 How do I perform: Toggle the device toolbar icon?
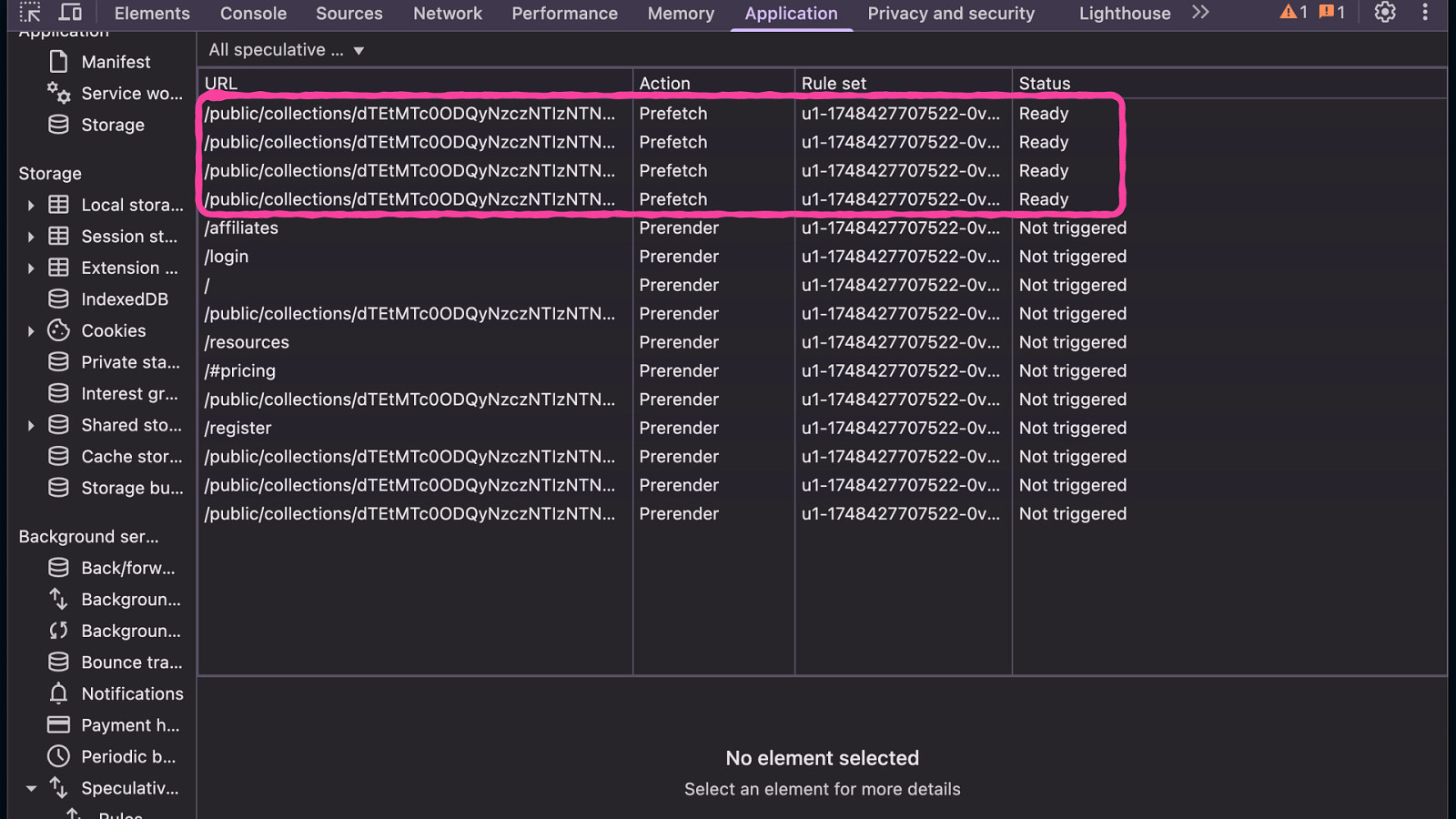pos(70,13)
